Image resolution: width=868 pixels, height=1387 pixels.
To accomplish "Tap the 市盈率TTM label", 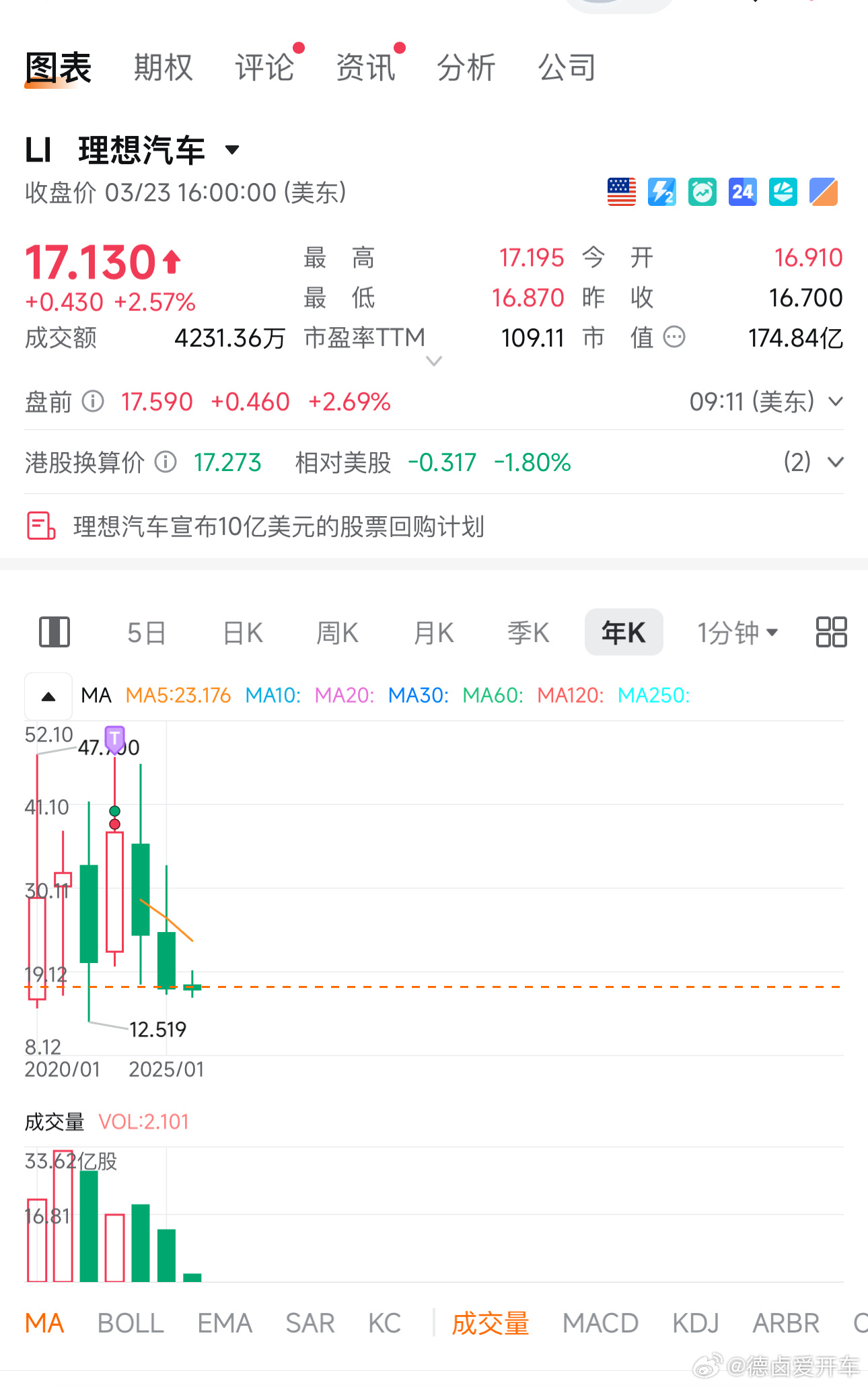I will coord(365,337).
